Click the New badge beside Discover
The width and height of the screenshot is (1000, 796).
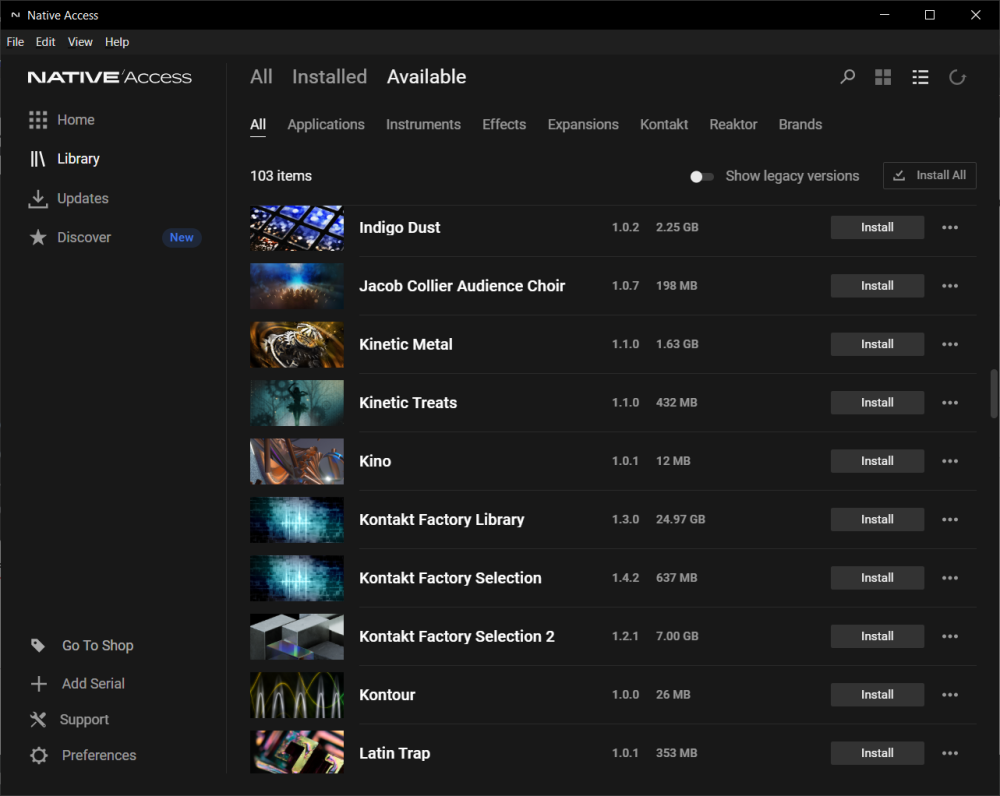tap(181, 237)
